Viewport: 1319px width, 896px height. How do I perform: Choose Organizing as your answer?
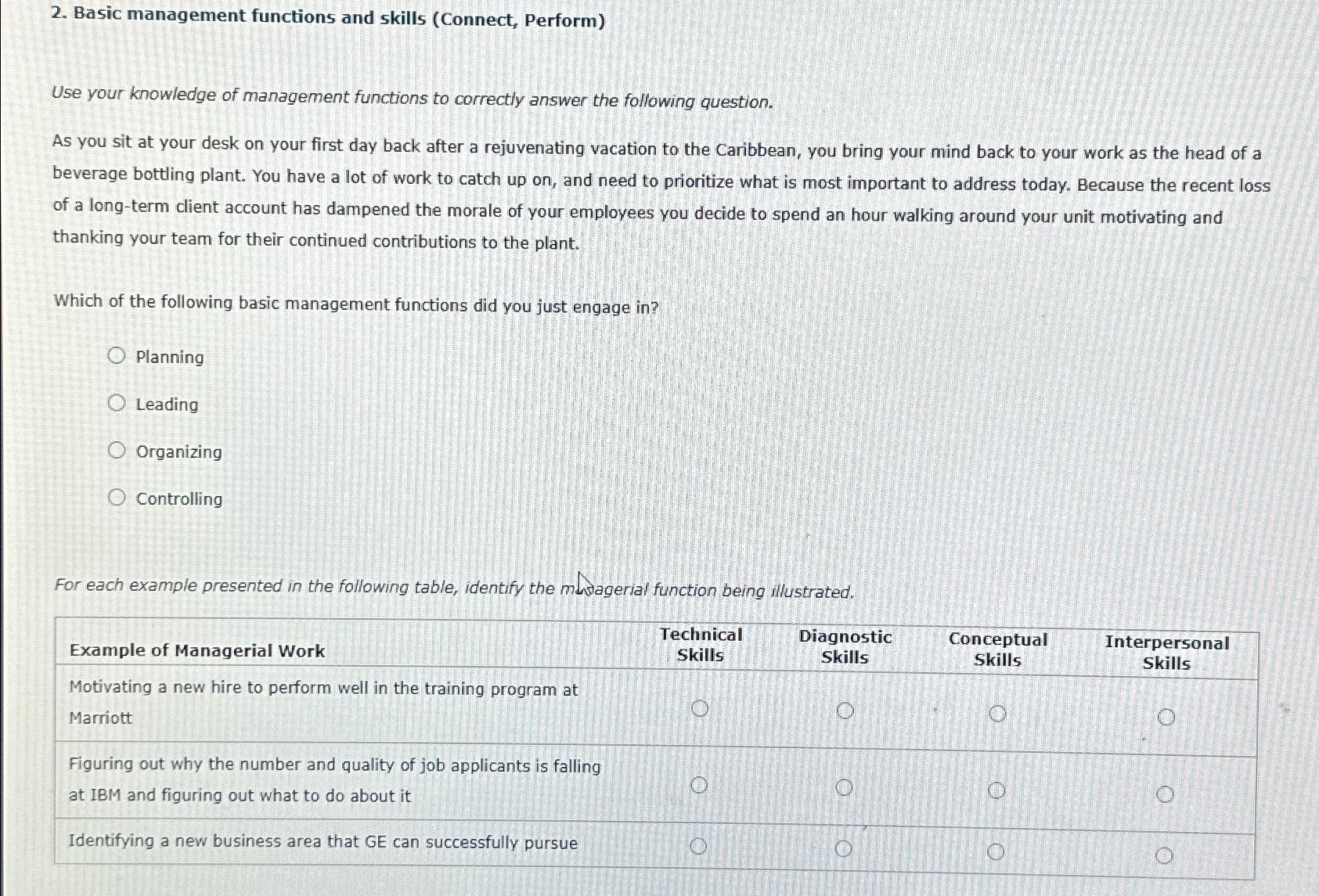[118, 448]
